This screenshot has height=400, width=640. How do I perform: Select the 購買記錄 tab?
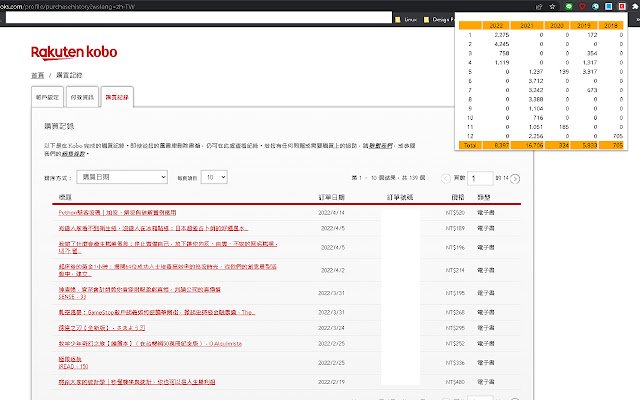coord(117,97)
